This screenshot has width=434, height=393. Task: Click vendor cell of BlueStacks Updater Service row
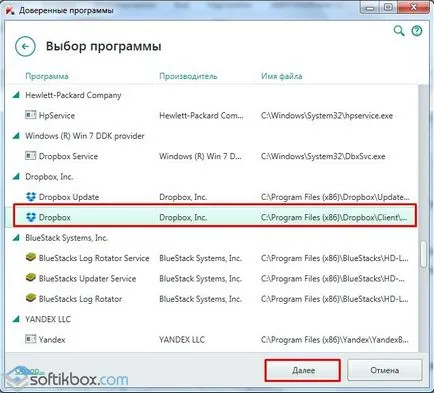pyautogui.click(x=200, y=279)
